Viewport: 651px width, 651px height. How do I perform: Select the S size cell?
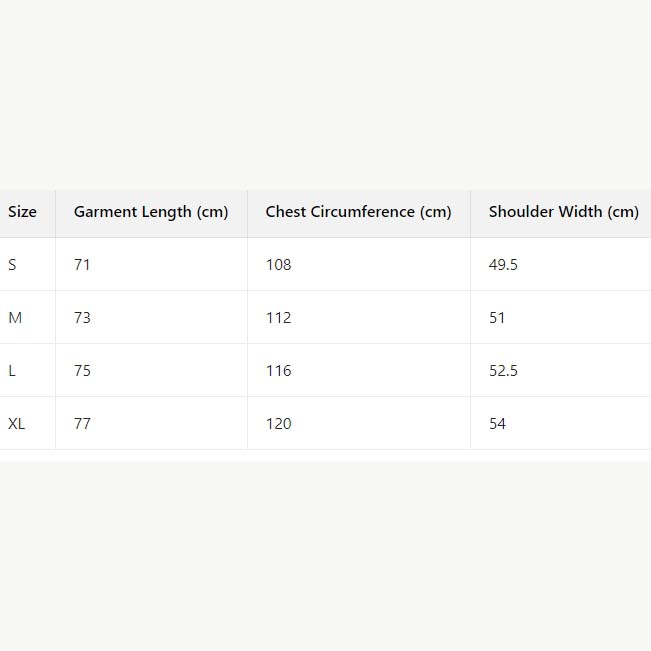tap(13, 265)
